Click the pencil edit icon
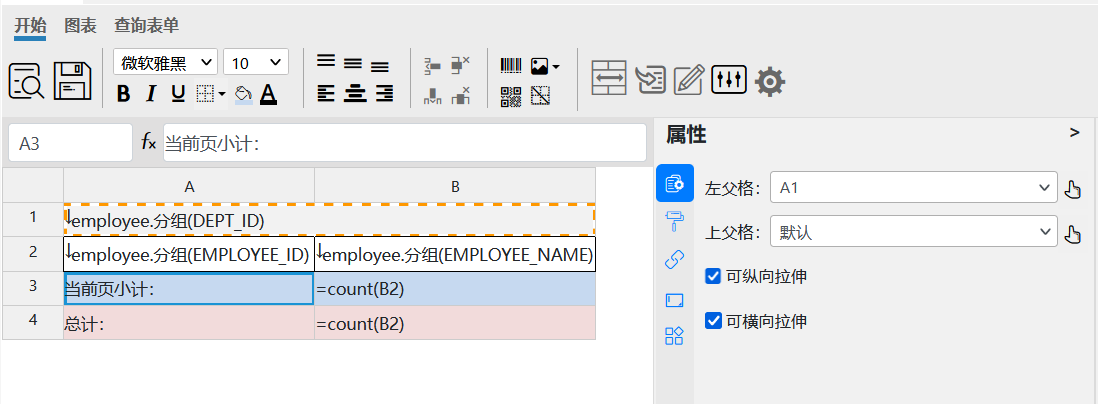This screenshot has width=1098, height=404. point(688,79)
